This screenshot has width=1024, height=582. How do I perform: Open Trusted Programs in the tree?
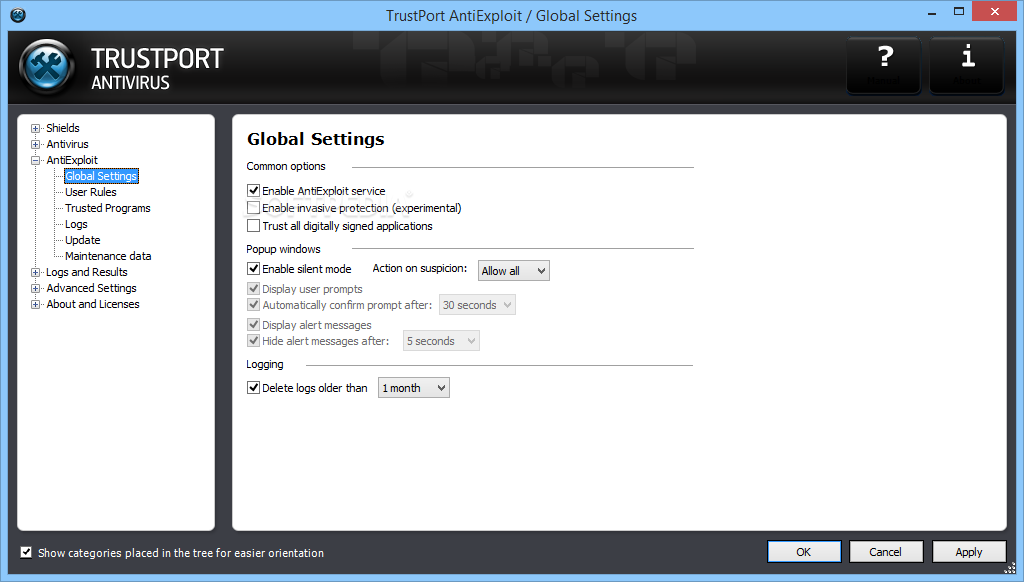108,208
